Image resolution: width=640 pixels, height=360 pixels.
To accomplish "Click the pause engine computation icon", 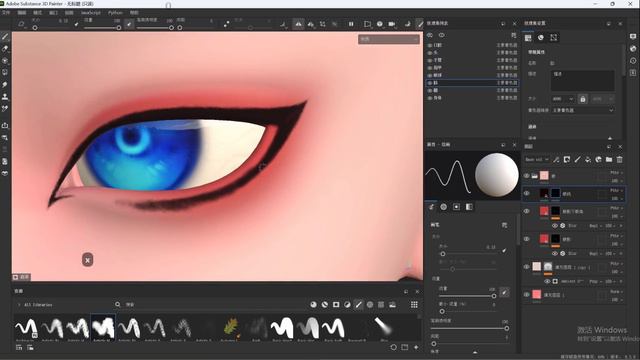I will tap(351, 24).
